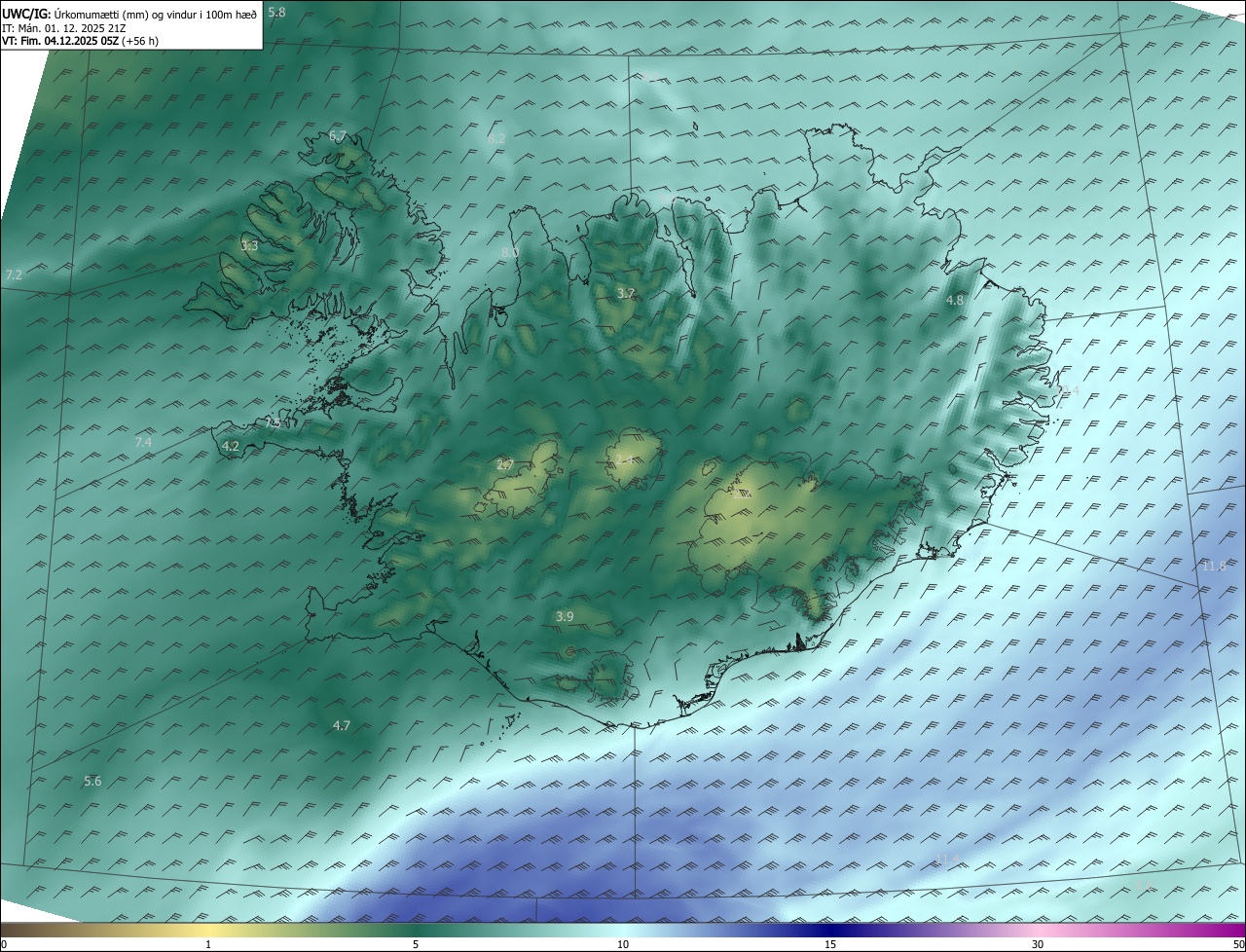Click the colour scale tick label "5"
The height and width of the screenshot is (952, 1246).
[416, 944]
